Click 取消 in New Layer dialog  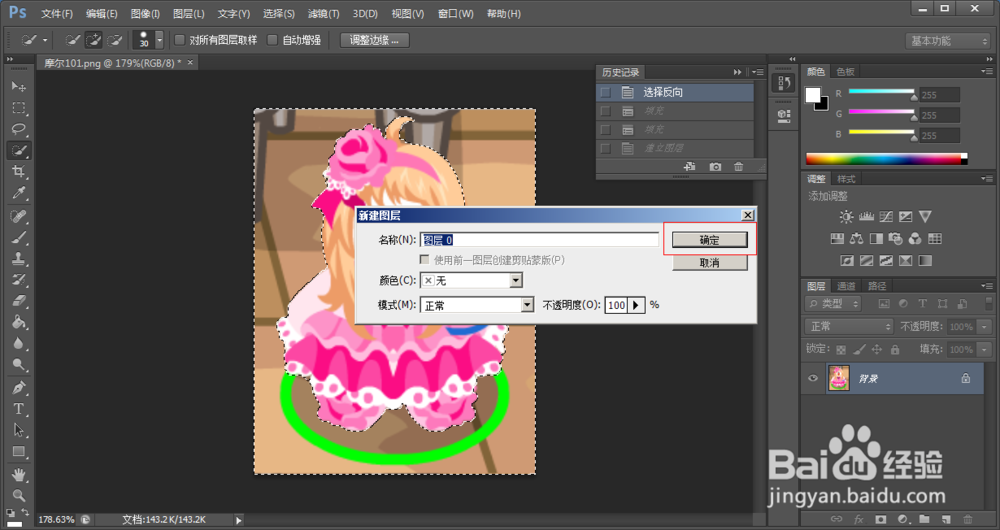[x=710, y=263]
